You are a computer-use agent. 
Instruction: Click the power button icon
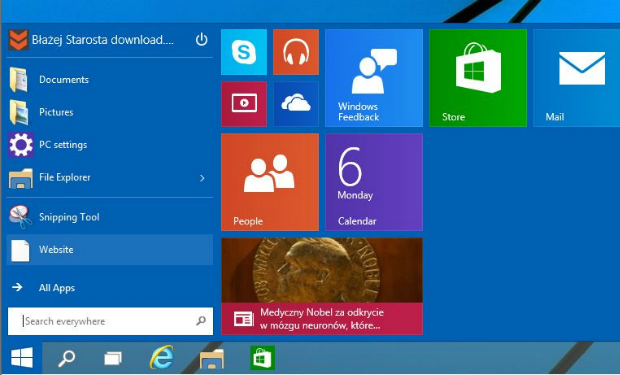tap(201, 40)
